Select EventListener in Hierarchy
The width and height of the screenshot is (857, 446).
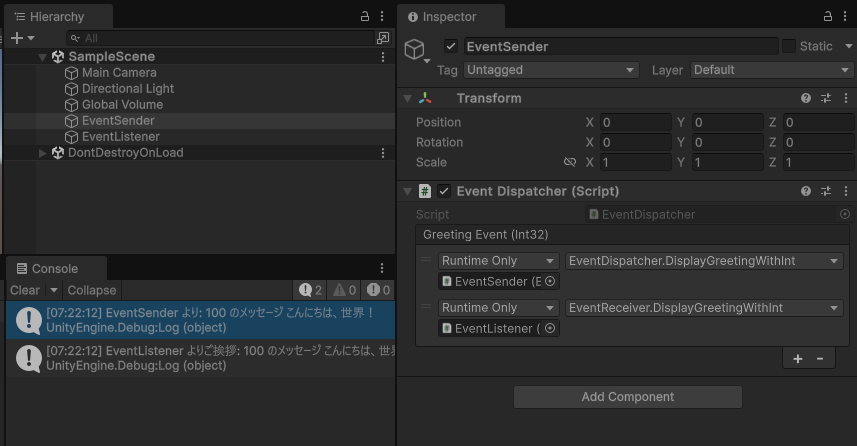click(121, 137)
